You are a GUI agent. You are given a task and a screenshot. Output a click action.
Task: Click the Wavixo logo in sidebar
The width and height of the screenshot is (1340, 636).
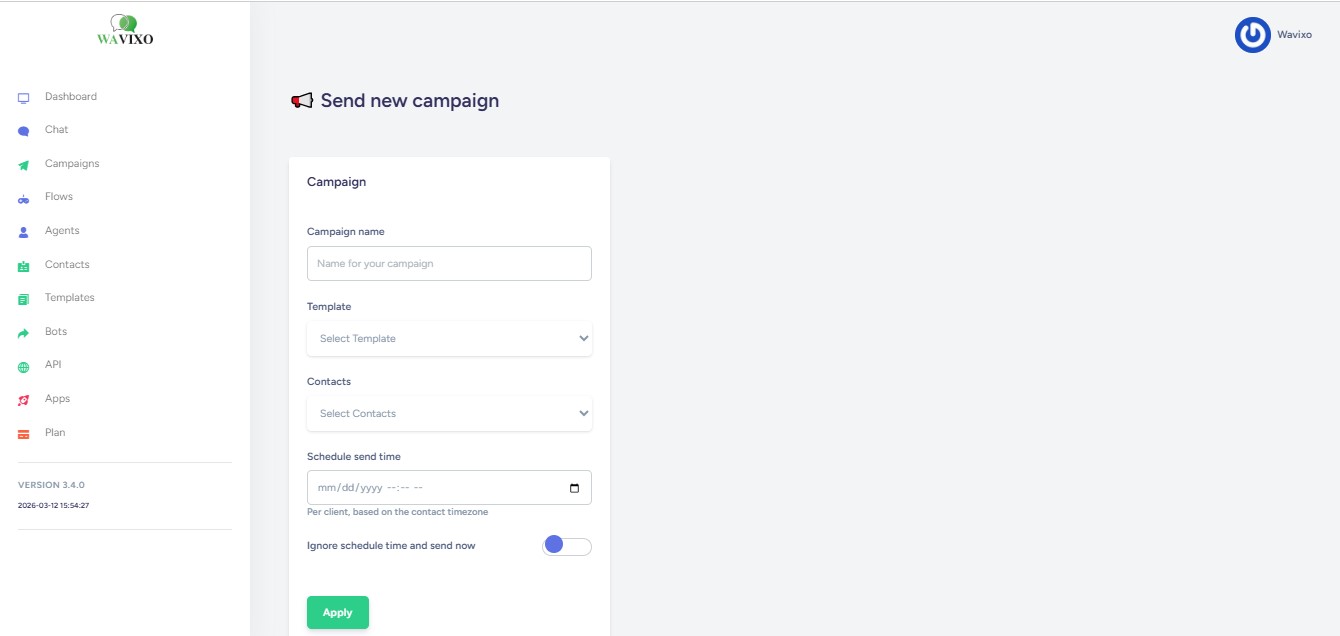pyautogui.click(x=125, y=32)
